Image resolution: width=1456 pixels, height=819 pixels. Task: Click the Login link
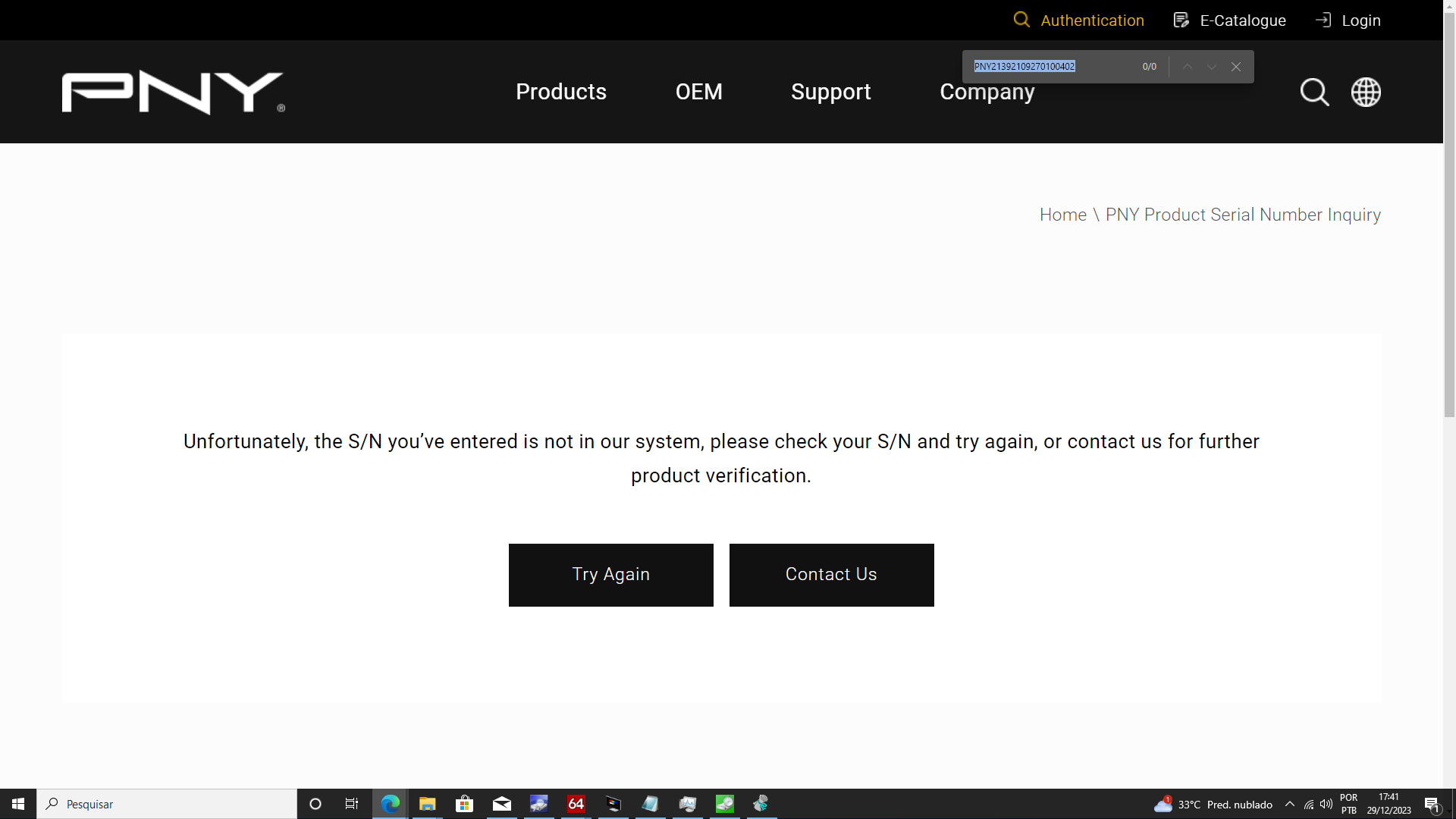1361,20
